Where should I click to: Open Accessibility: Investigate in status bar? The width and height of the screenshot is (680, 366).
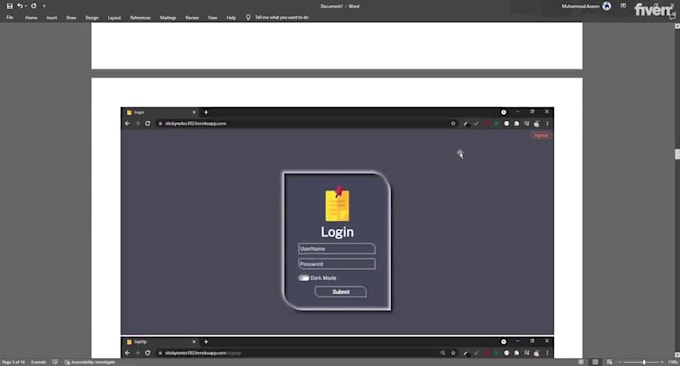click(x=90, y=362)
